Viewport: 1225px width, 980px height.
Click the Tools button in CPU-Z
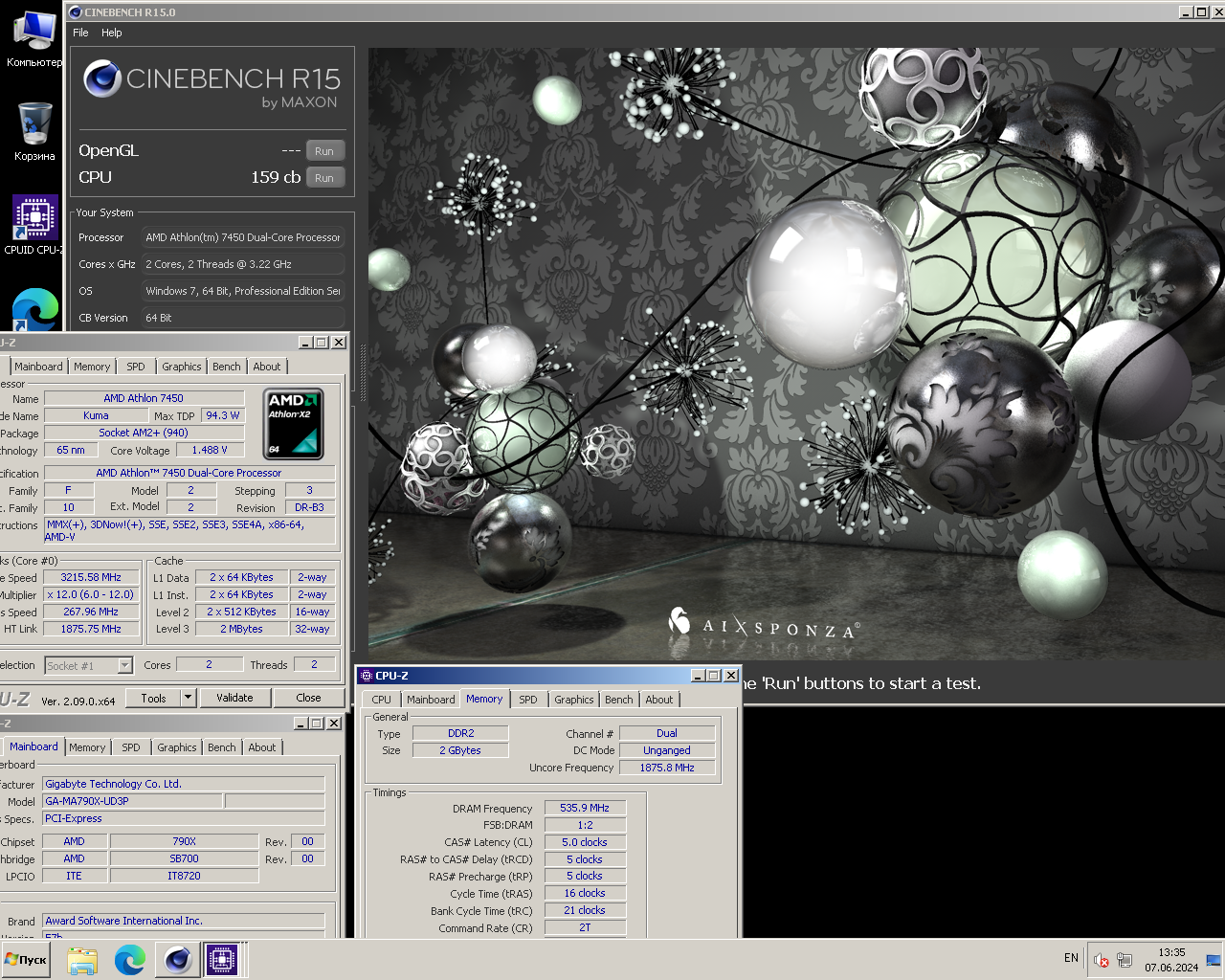tap(153, 699)
